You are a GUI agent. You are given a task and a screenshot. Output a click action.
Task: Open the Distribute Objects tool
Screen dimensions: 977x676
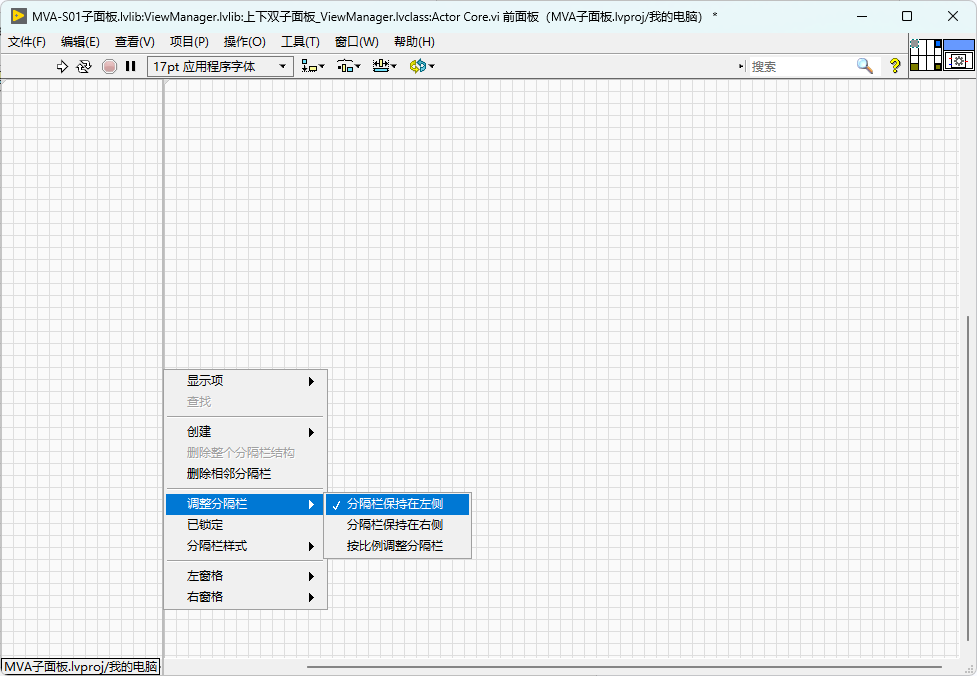[349, 66]
